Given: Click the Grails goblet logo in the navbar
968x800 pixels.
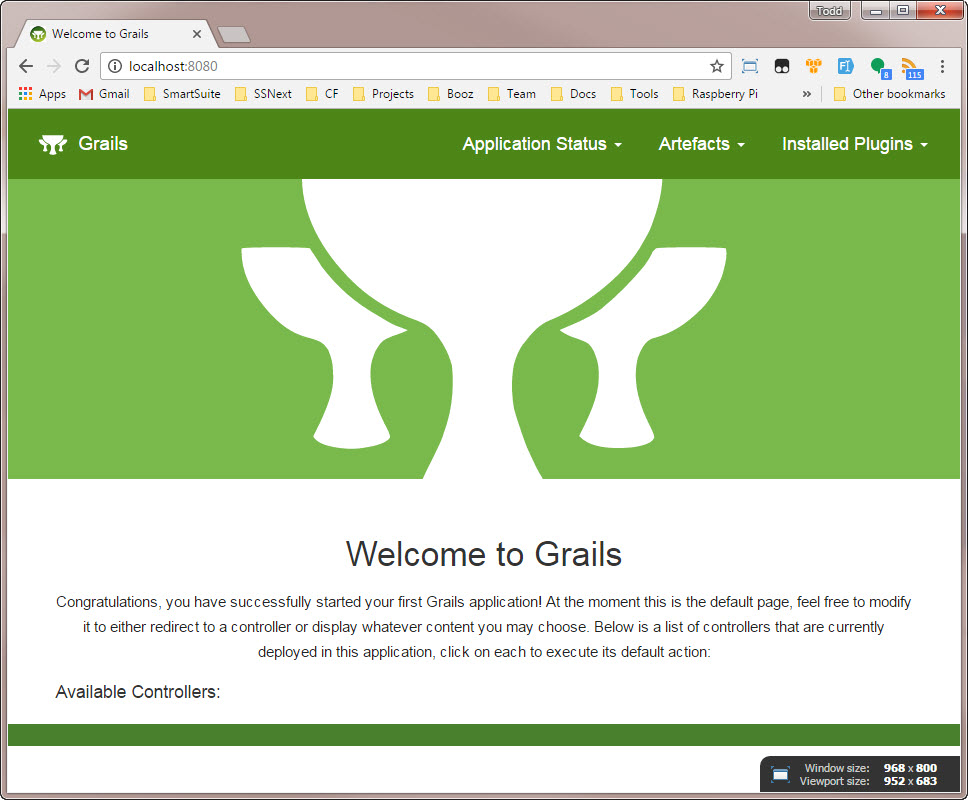Looking at the screenshot, I should coord(53,144).
